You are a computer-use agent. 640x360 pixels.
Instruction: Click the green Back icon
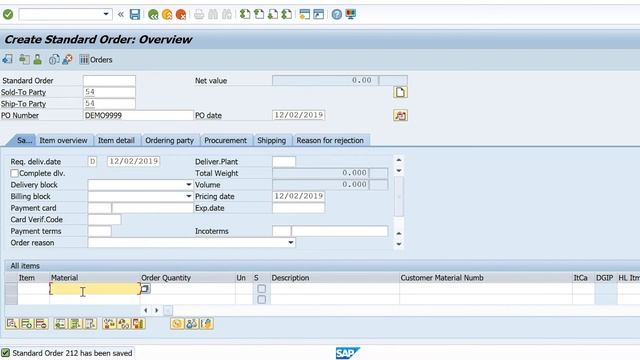pos(153,15)
